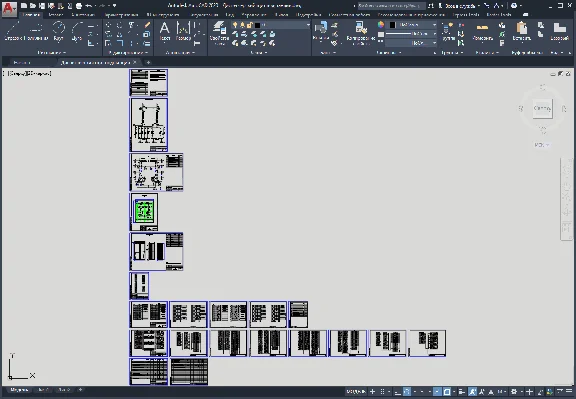
Task: Click the Paste (Вставить) clipboard icon
Action: click(x=522, y=31)
